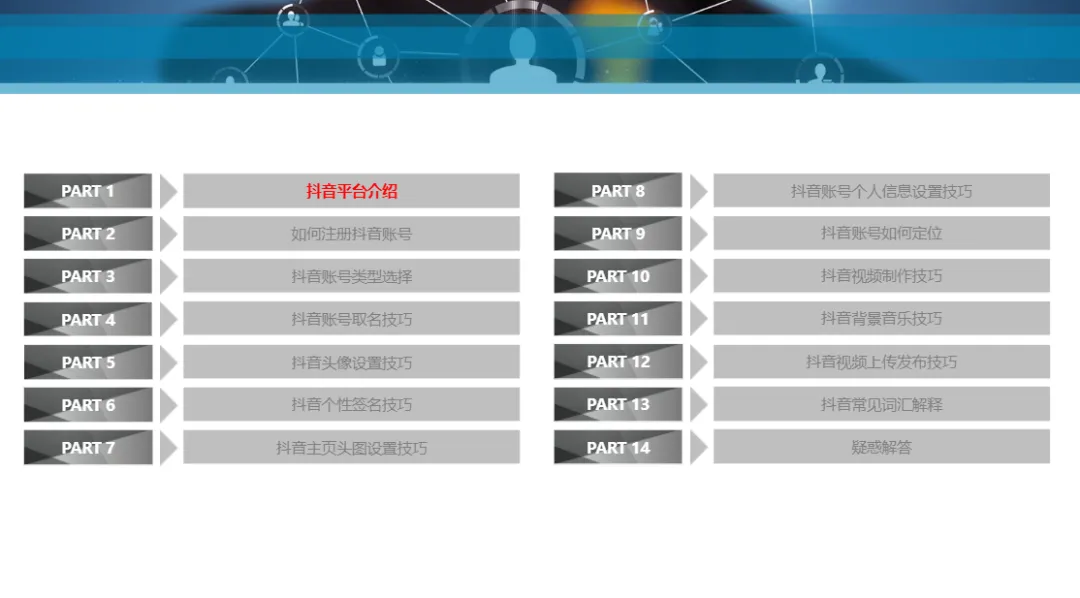The height and width of the screenshot is (598, 1080).
Task: Click the PART 2 label box
Action: click(x=88, y=234)
